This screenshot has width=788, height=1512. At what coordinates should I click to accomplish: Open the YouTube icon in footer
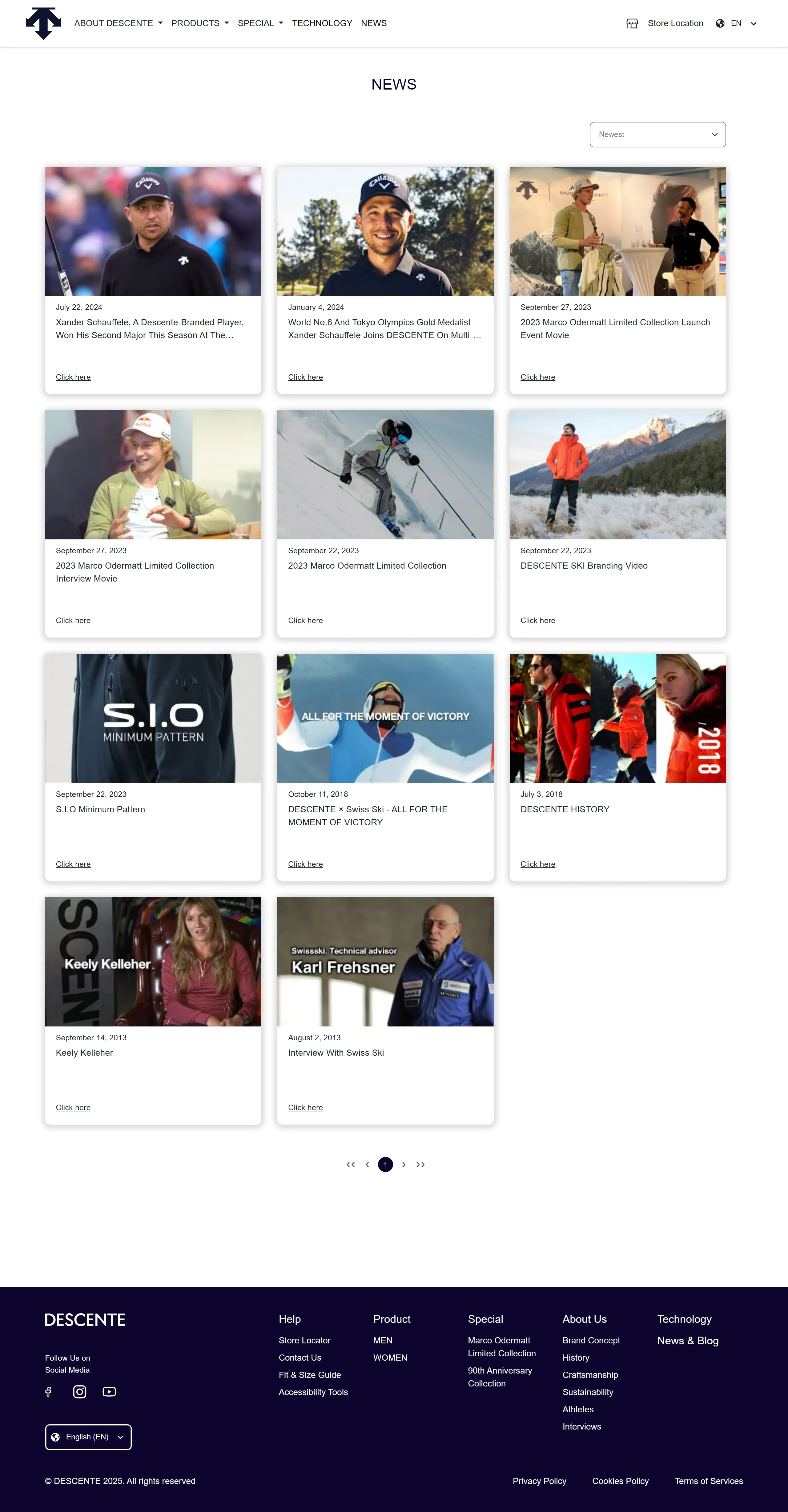[x=109, y=1392]
